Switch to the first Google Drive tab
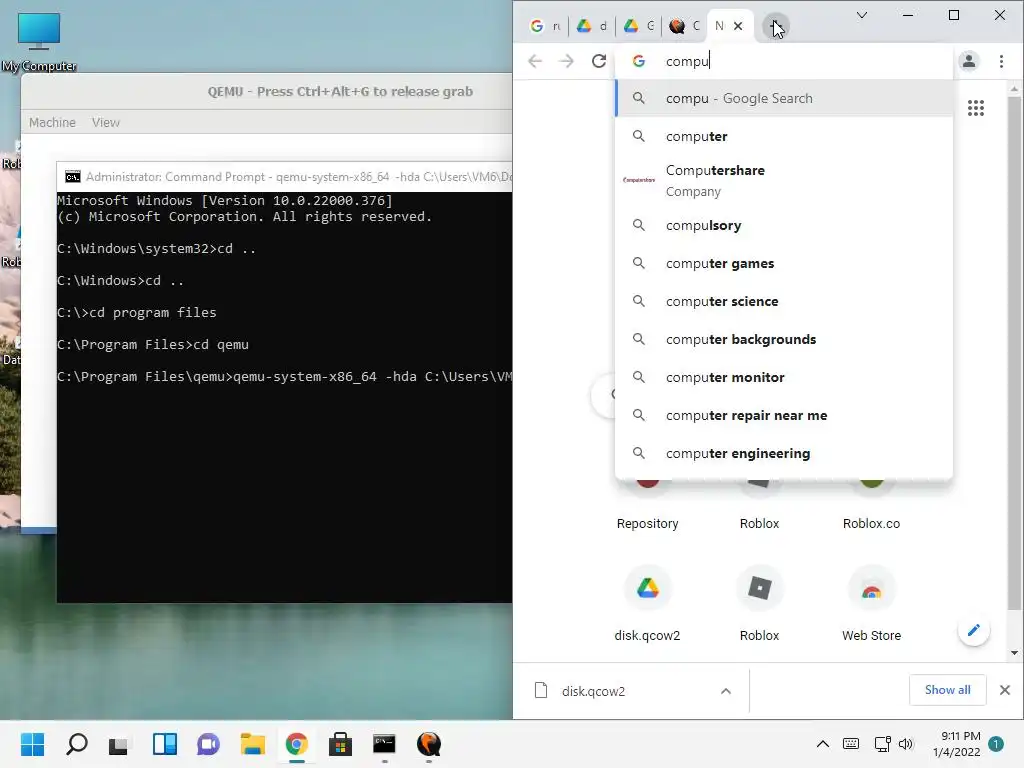 (x=592, y=26)
